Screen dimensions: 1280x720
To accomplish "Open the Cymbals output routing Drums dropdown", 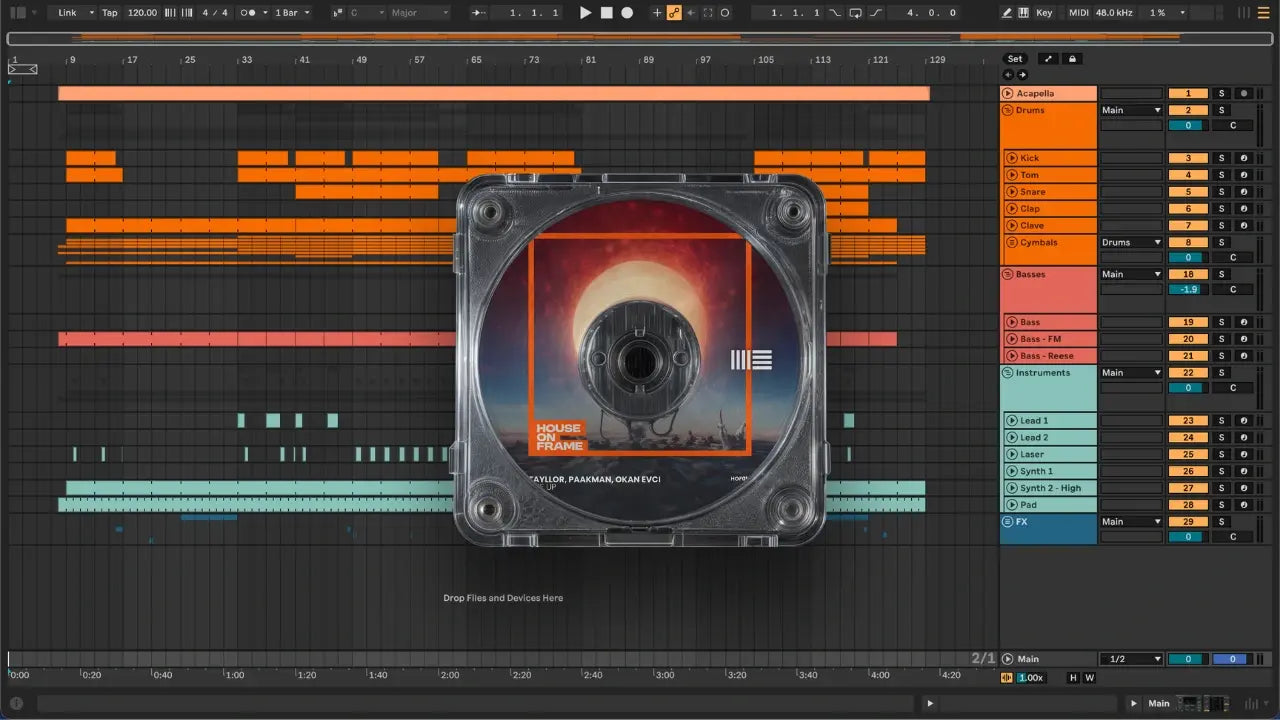I will coord(1131,242).
